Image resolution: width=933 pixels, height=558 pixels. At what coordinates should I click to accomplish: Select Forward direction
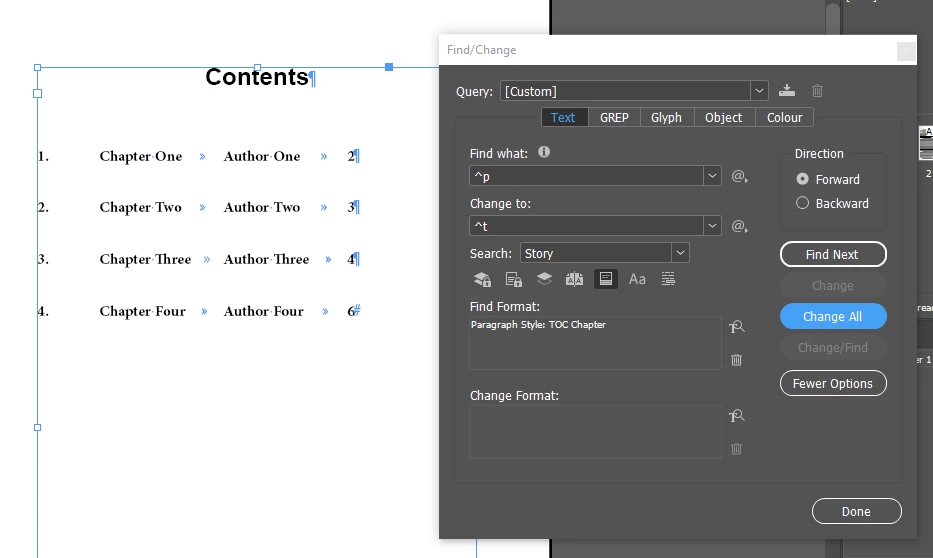tap(803, 179)
